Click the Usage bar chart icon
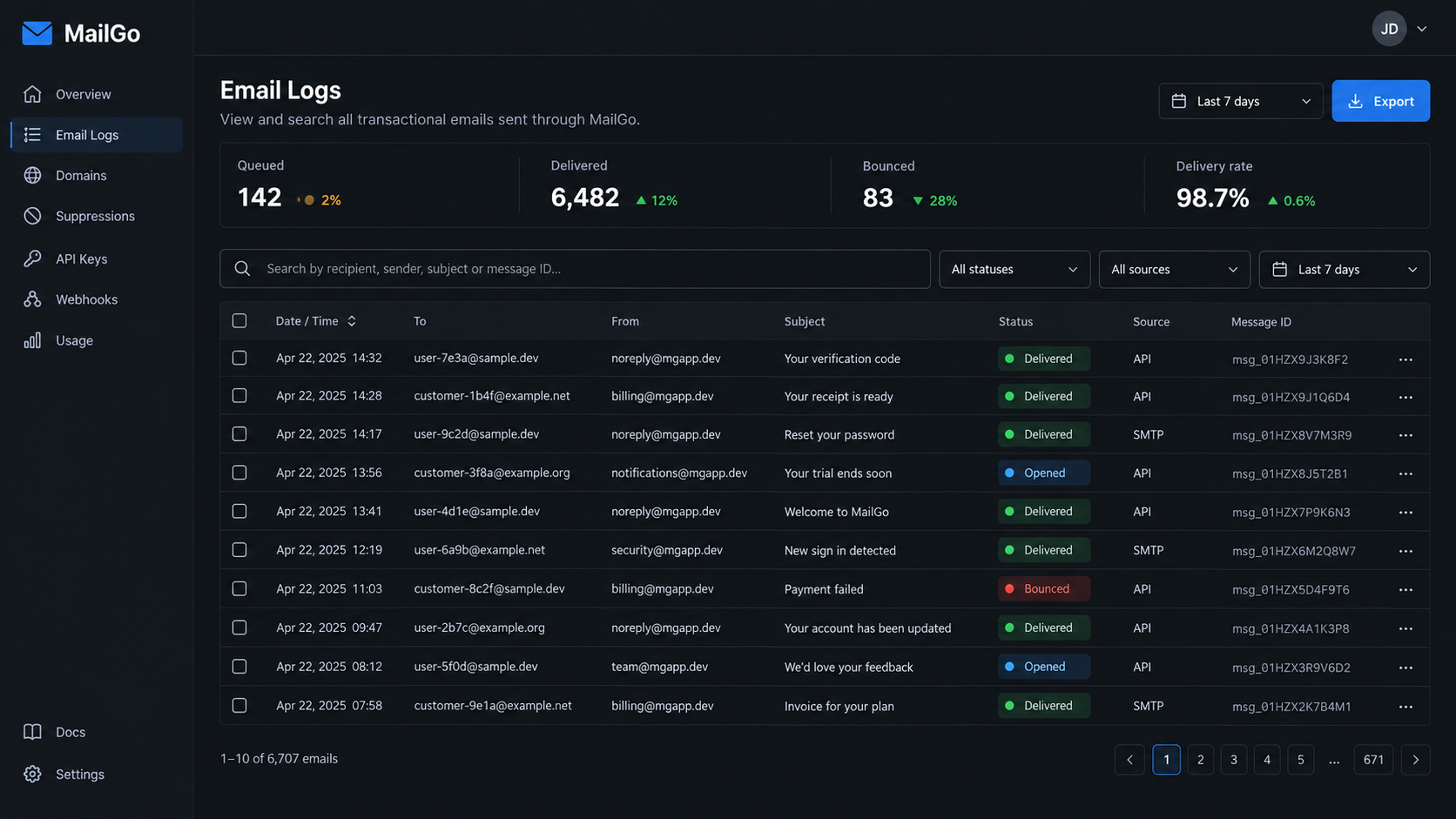Screen dimensions: 1456x819 32,340
